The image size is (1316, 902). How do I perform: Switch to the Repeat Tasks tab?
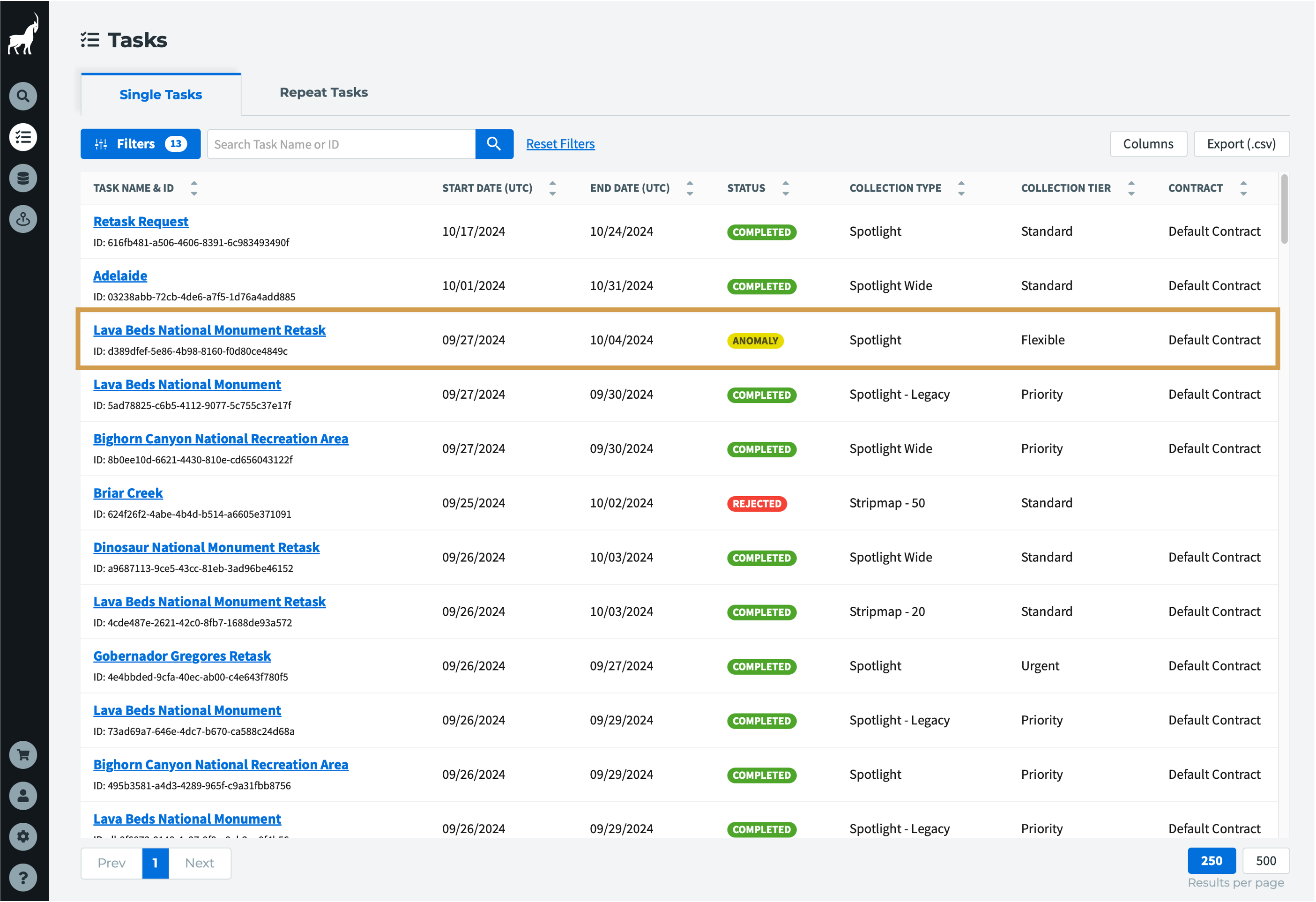point(323,92)
